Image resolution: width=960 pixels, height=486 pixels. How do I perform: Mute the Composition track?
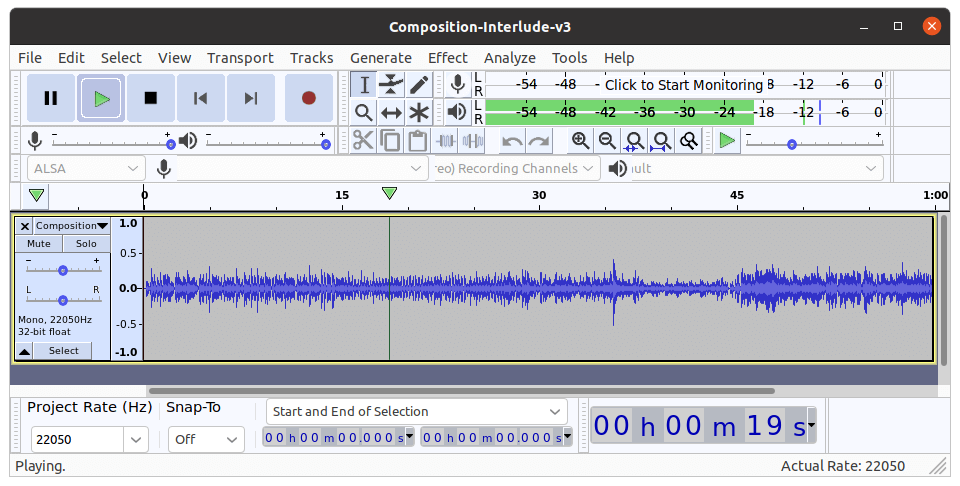[x=39, y=244]
